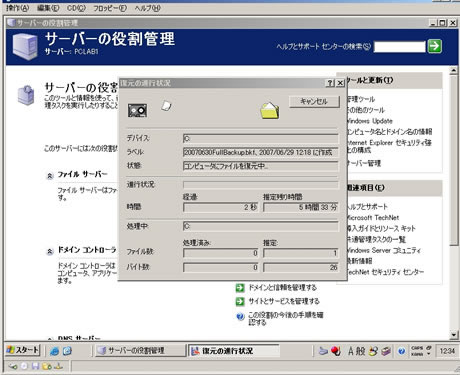Click the ? help button on restore dialog title bar

pos(330,83)
